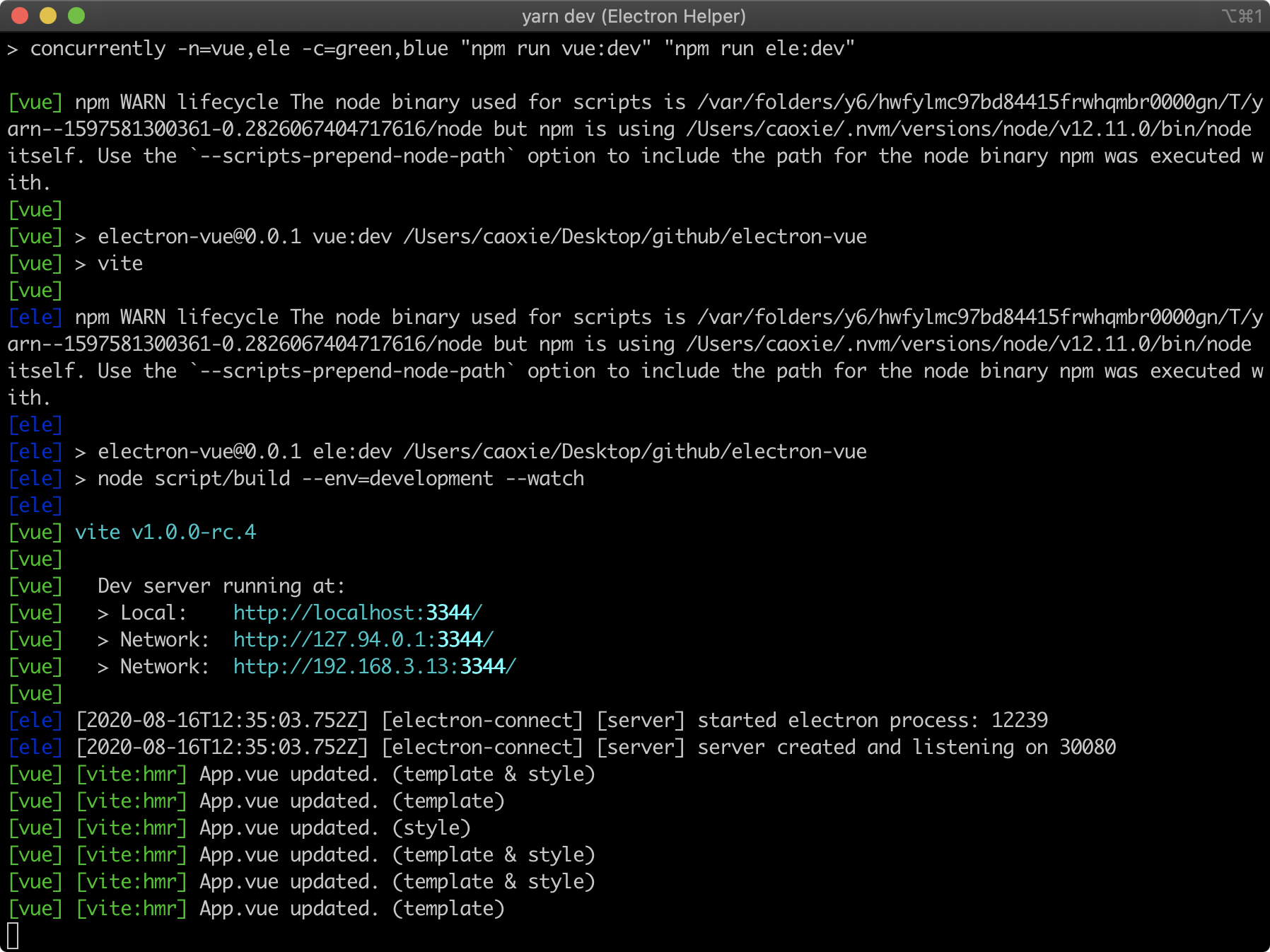Click the terminal cursor block at the bottom
1270x952 pixels.
pyautogui.click(x=13, y=936)
